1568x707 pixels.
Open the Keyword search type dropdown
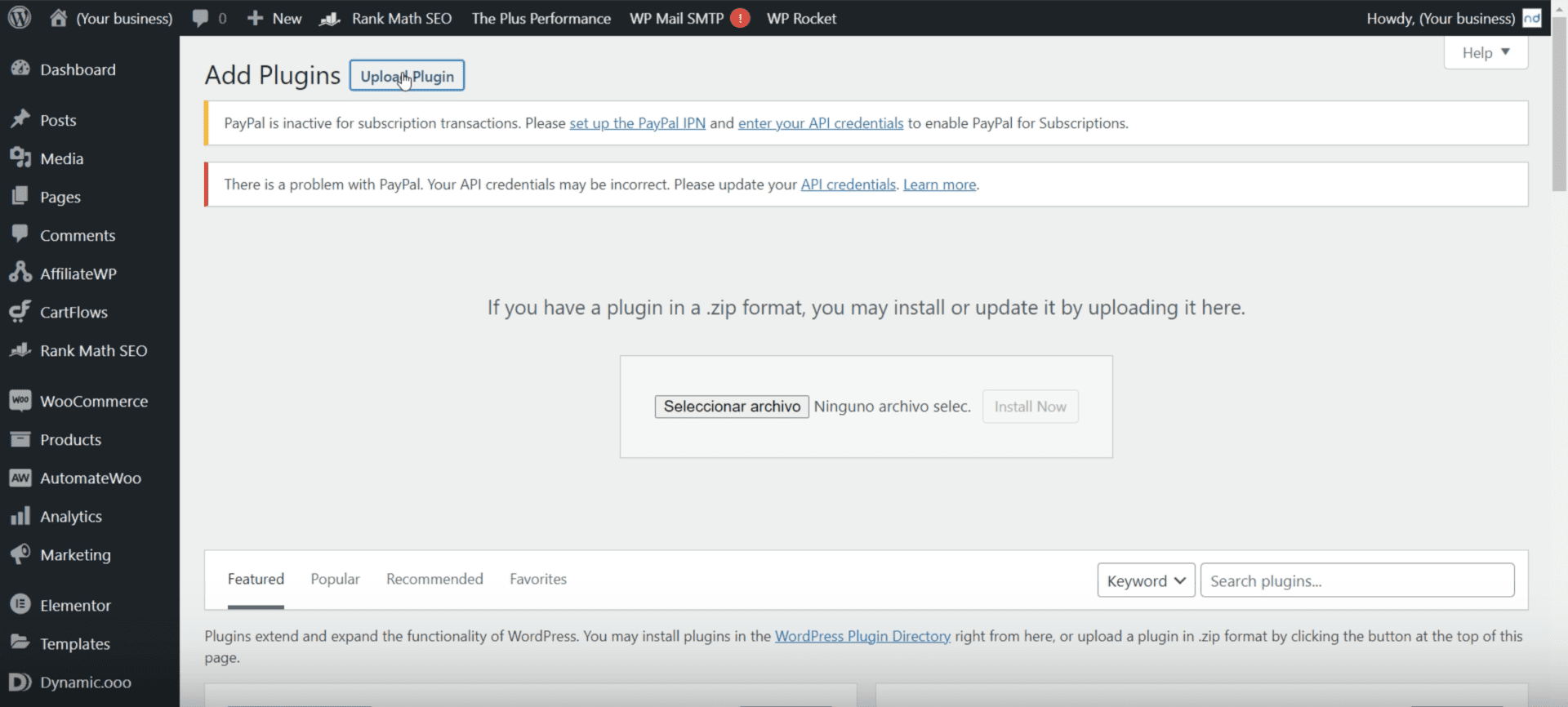pos(1145,580)
